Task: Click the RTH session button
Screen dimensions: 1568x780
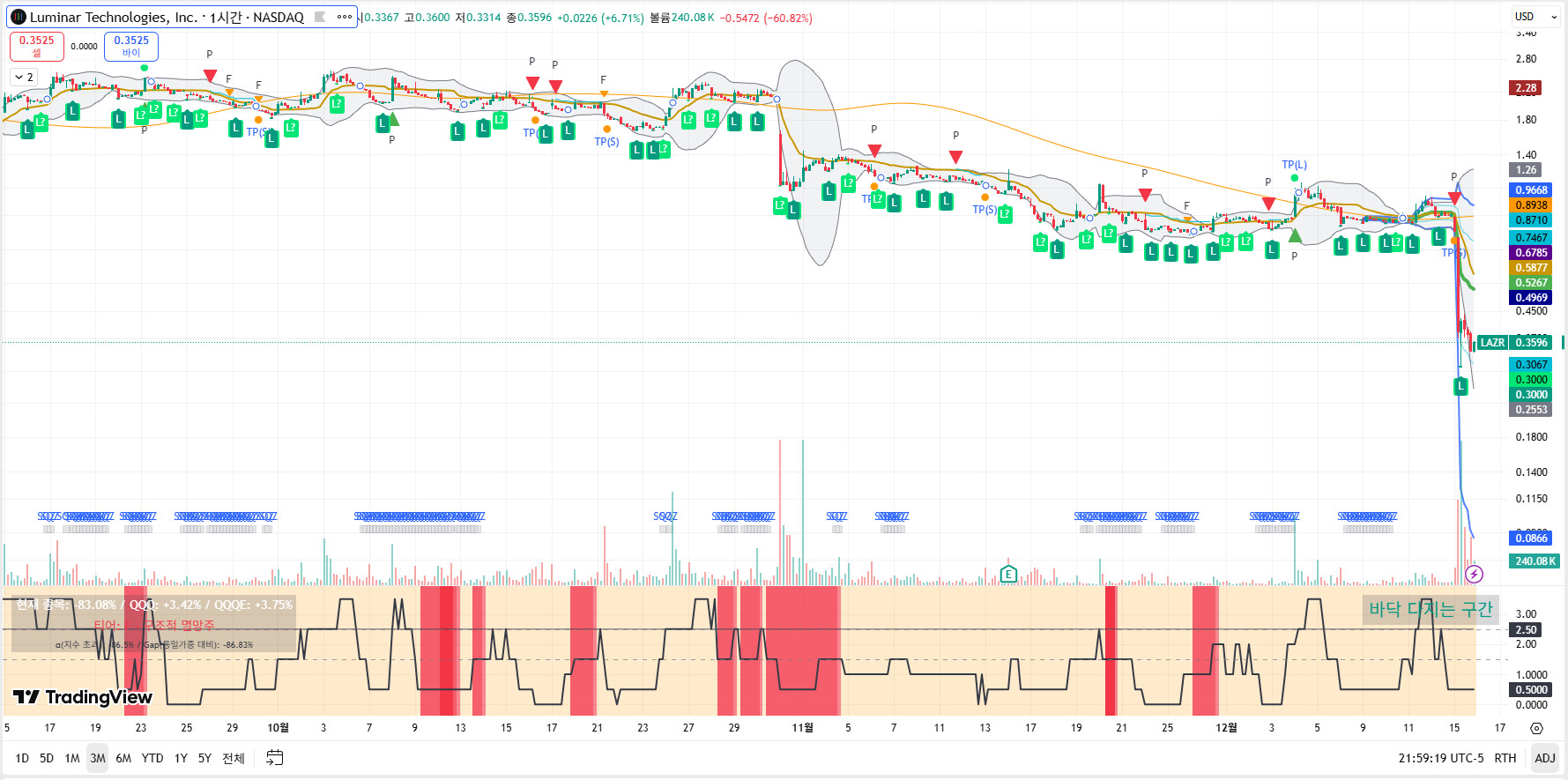Action: (x=1505, y=758)
